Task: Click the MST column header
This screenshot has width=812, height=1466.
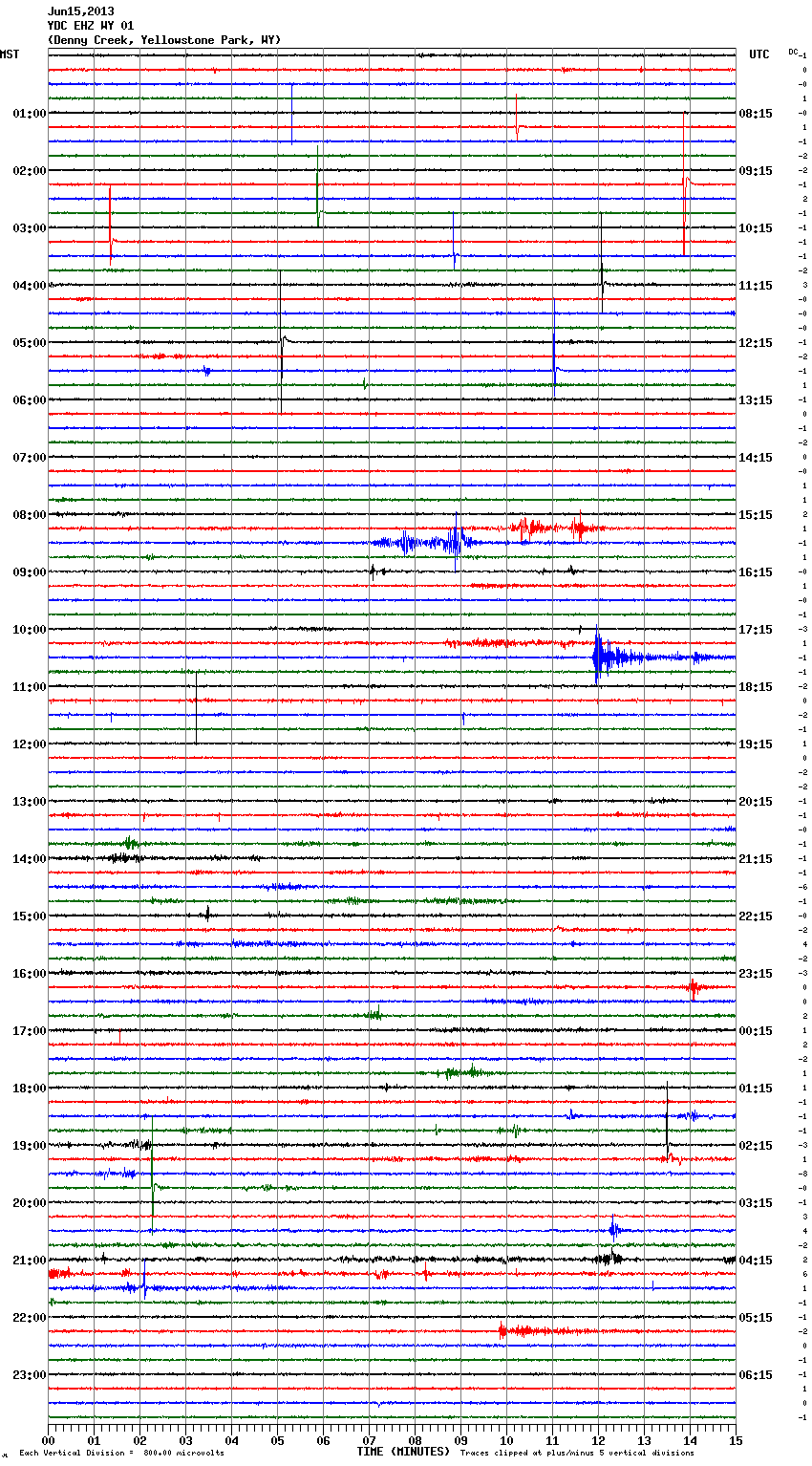Action: click(10, 54)
